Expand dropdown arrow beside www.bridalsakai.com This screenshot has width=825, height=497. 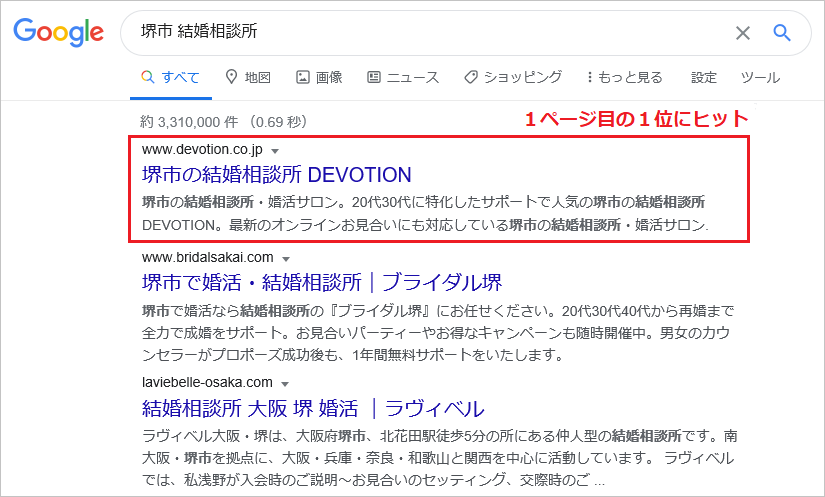286,259
